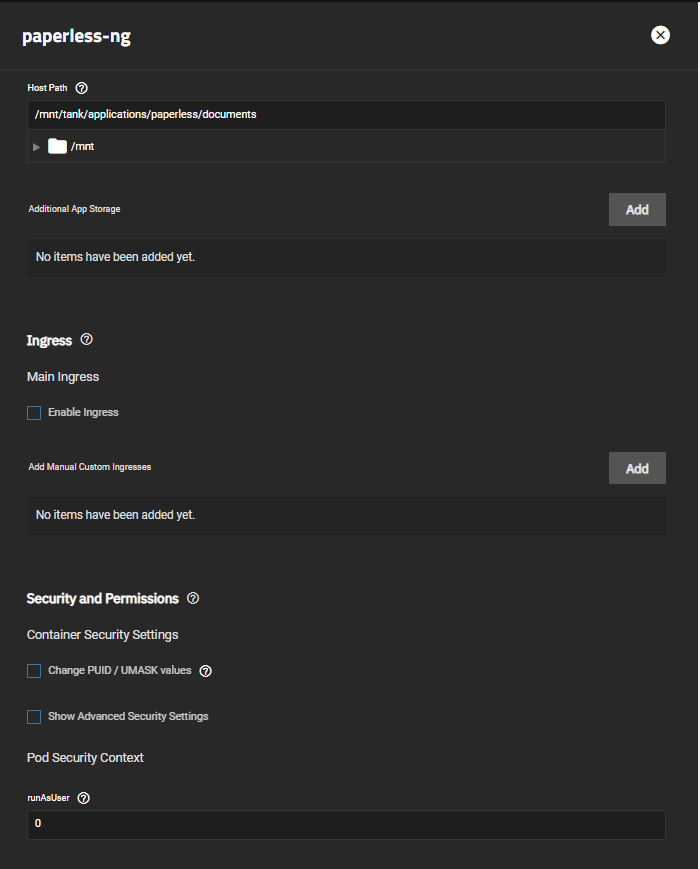The width and height of the screenshot is (700, 869).
Task: Focus the runAsUser value field
Action: click(x=346, y=824)
